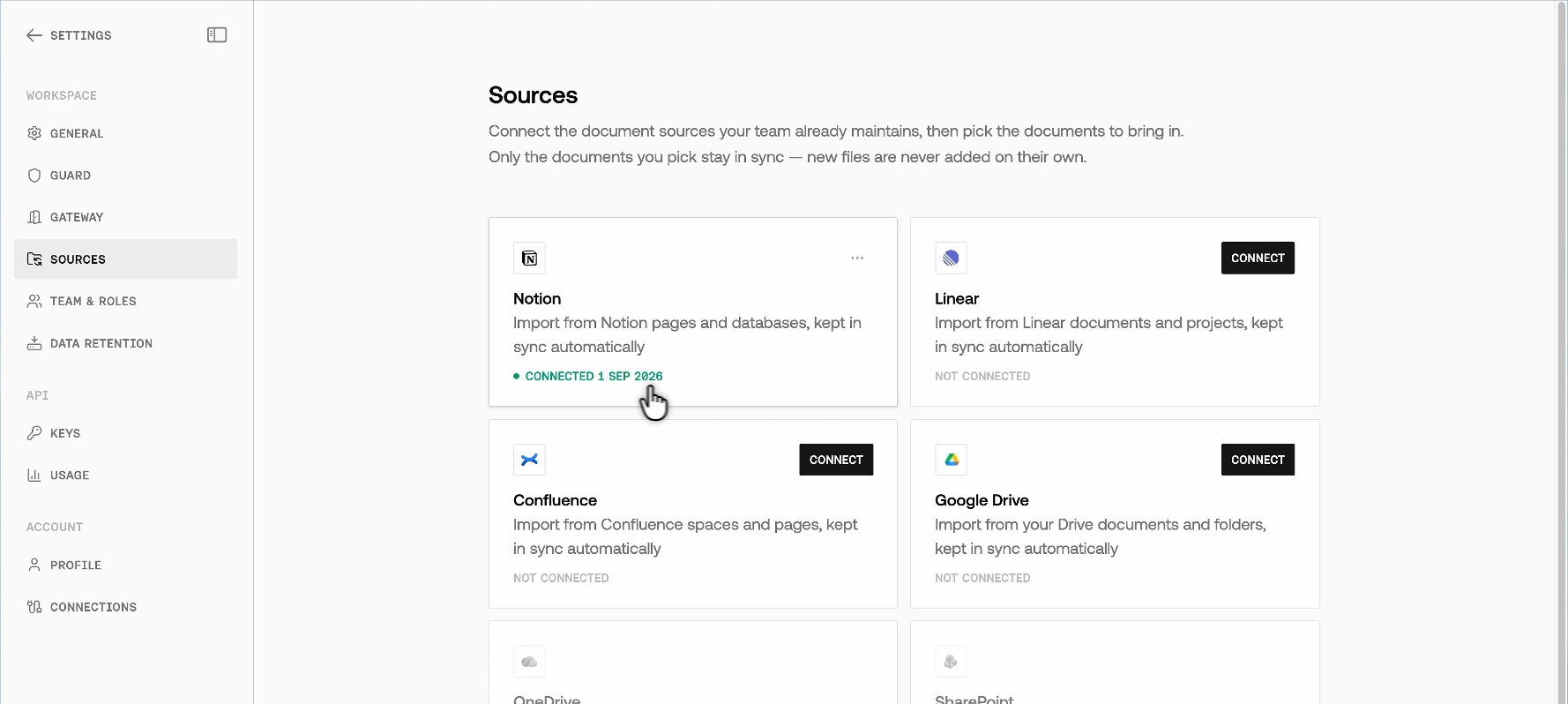Open the General settings page
Screen dimensions: 1568x704
pos(125,133)
